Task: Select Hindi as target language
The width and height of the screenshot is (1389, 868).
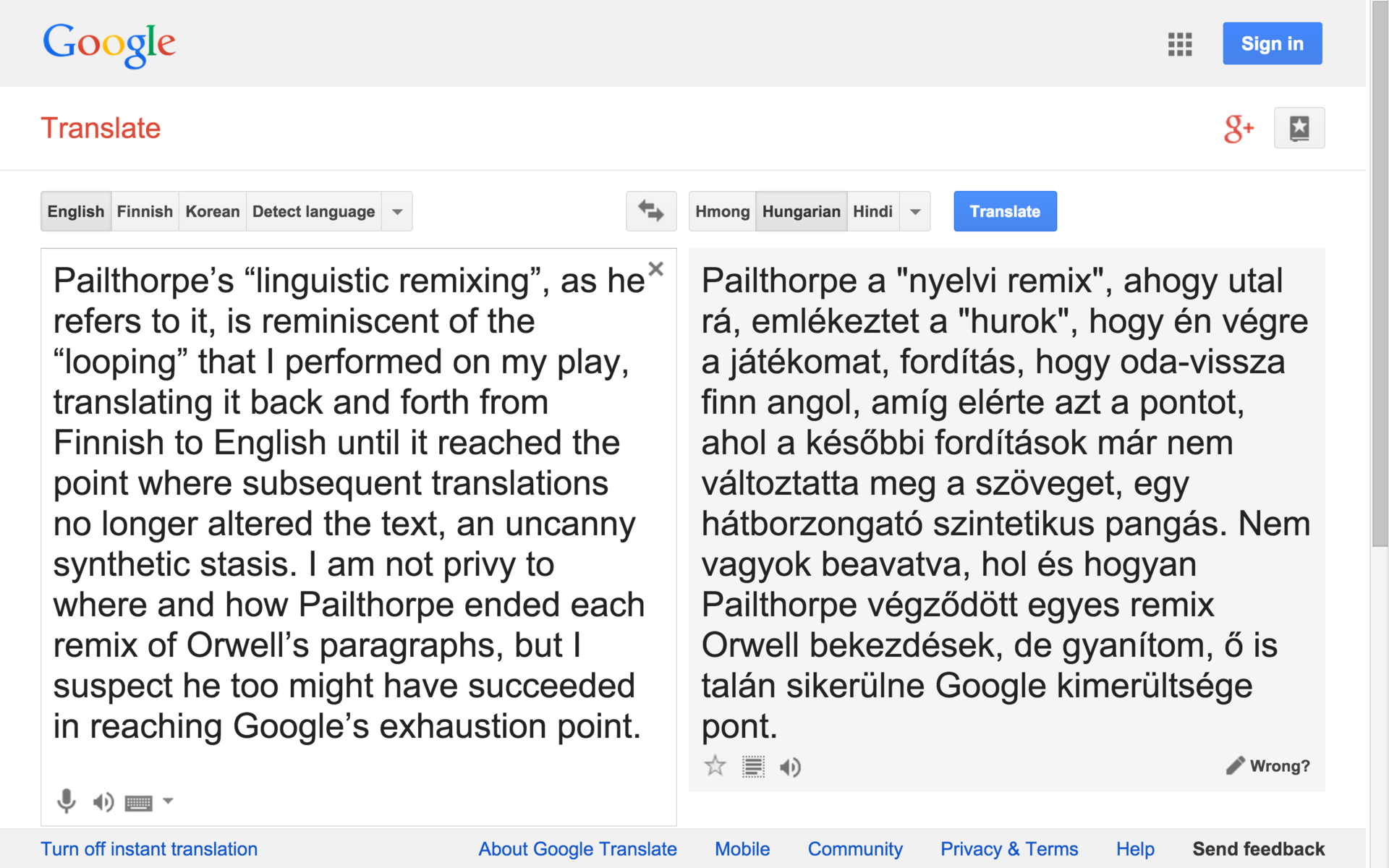Action: tap(872, 212)
